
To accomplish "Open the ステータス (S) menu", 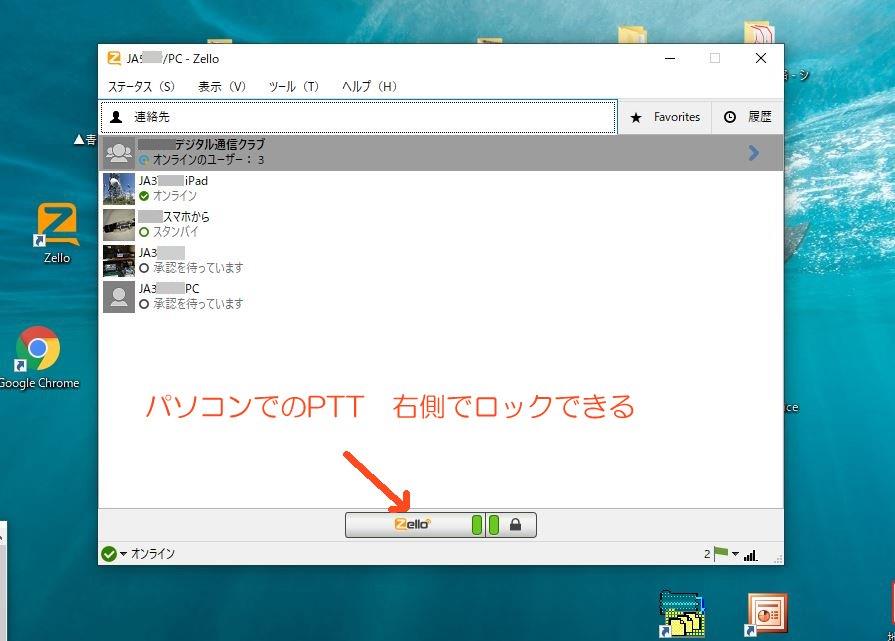I will [x=141, y=87].
